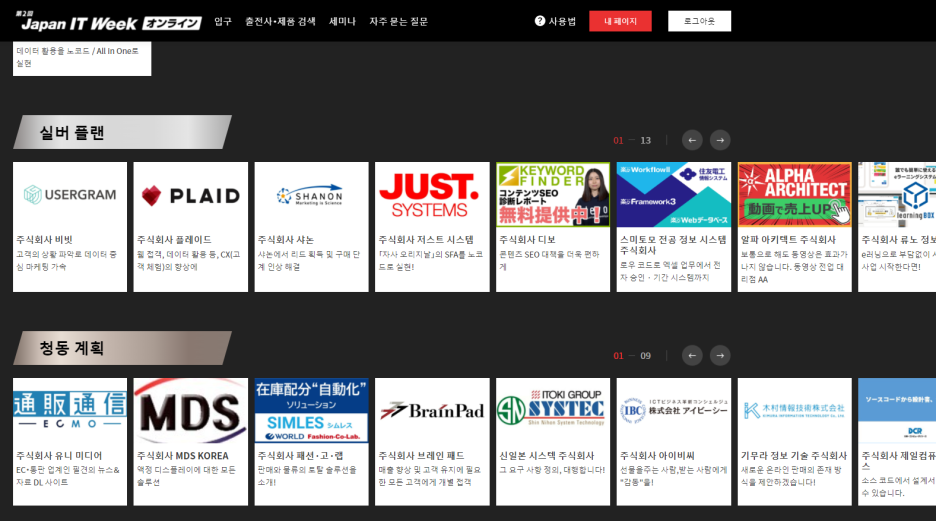This screenshot has height=521, width=936.
Task: Open the USERGRAM logo card
Action: coord(70,195)
